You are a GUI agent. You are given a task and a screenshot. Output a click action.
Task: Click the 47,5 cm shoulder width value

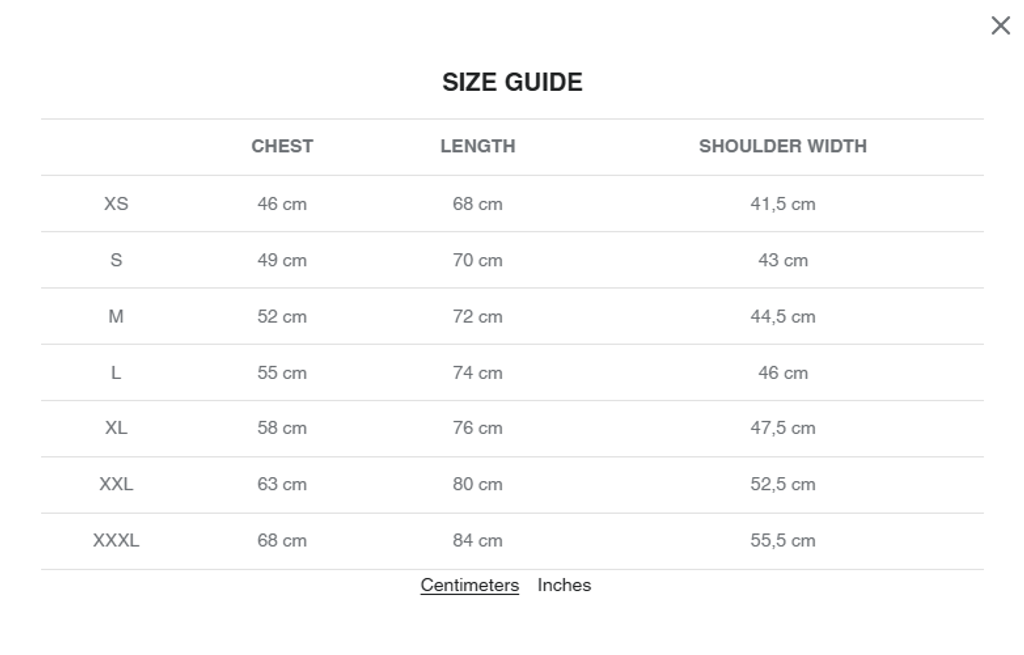pyautogui.click(x=782, y=428)
